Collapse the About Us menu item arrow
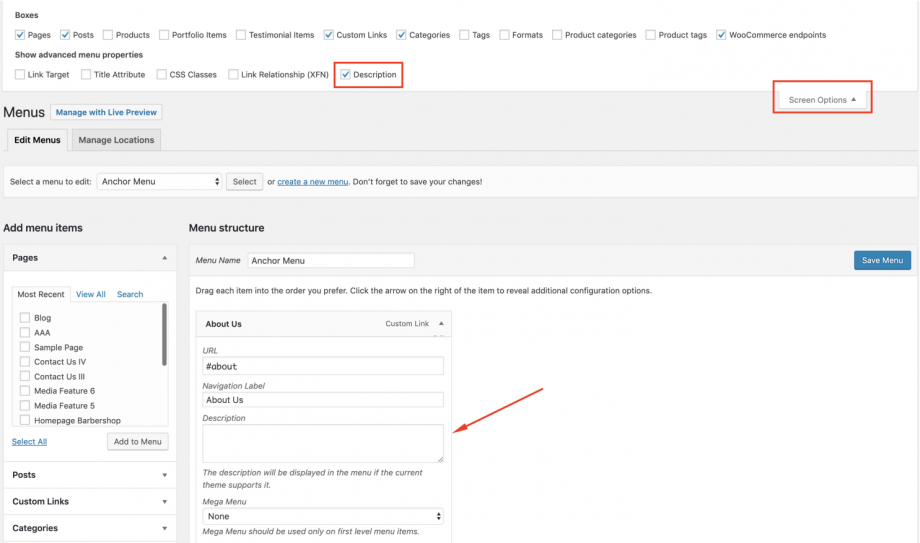This screenshot has height=543, width=920. [x=440, y=324]
